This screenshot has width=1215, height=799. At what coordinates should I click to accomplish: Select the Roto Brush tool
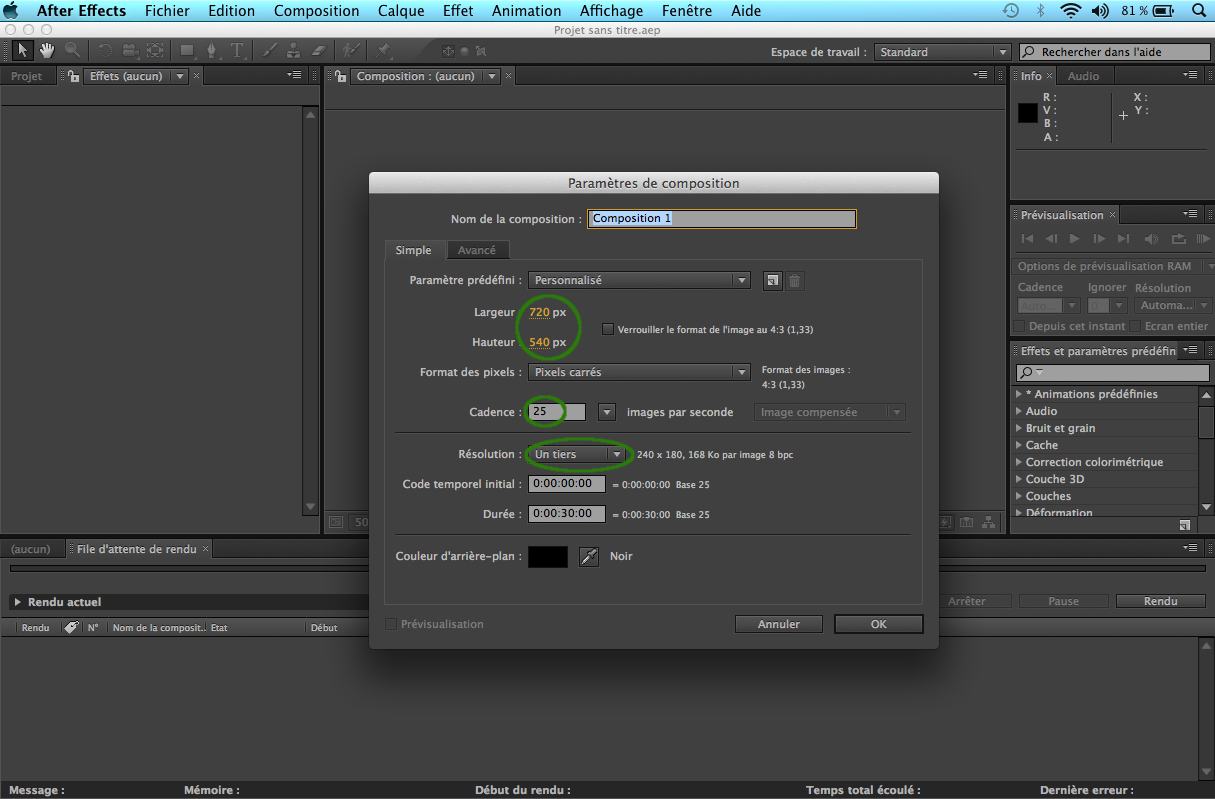pos(351,51)
